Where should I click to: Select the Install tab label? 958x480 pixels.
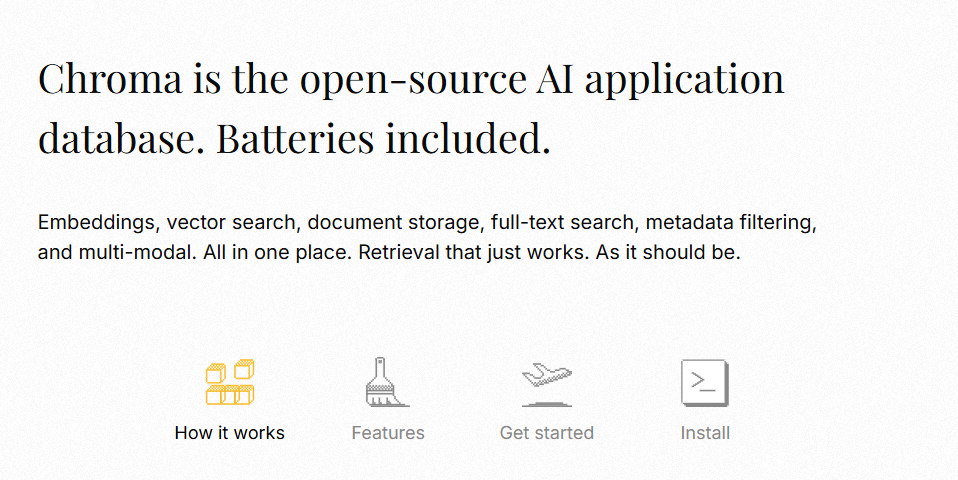click(x=705, y=433)
